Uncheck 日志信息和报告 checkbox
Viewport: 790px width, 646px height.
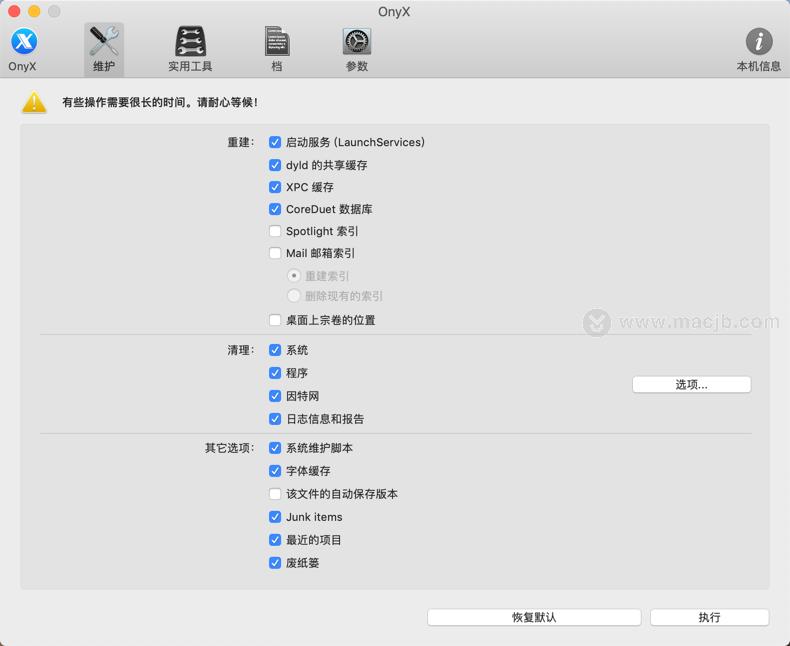point(275,419)
